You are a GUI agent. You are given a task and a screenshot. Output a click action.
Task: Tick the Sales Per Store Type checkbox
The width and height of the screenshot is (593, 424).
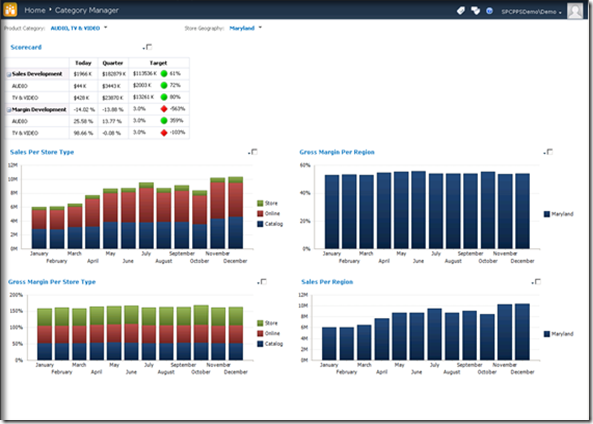click(x=255, y=152)
